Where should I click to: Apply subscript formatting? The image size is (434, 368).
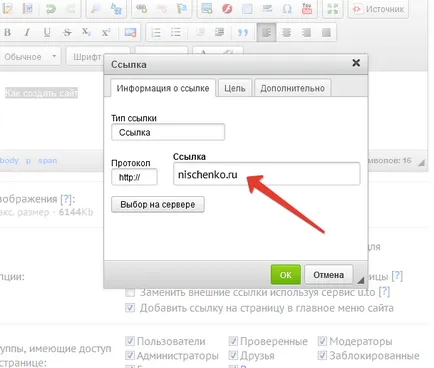click(x=86, y=32)
